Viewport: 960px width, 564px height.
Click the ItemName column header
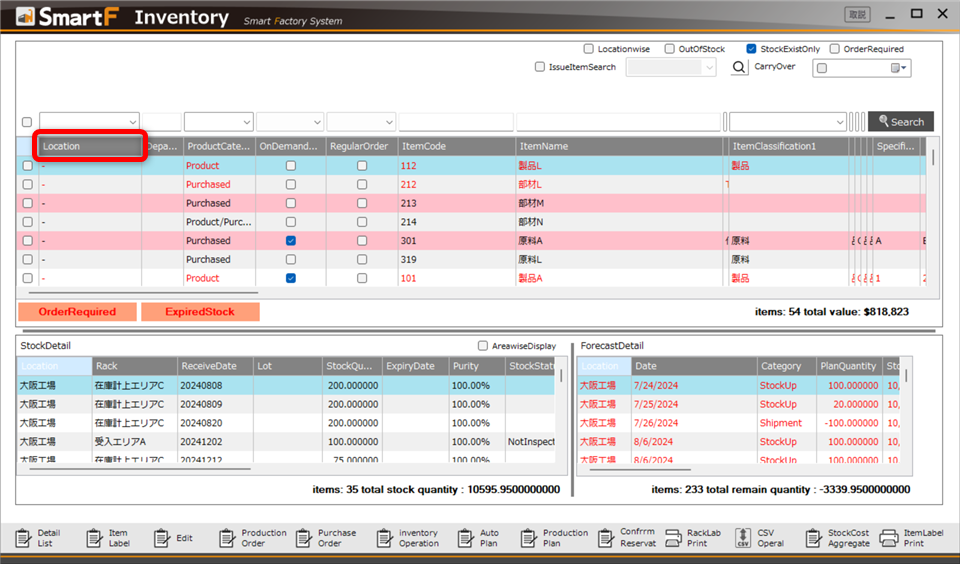620,146
